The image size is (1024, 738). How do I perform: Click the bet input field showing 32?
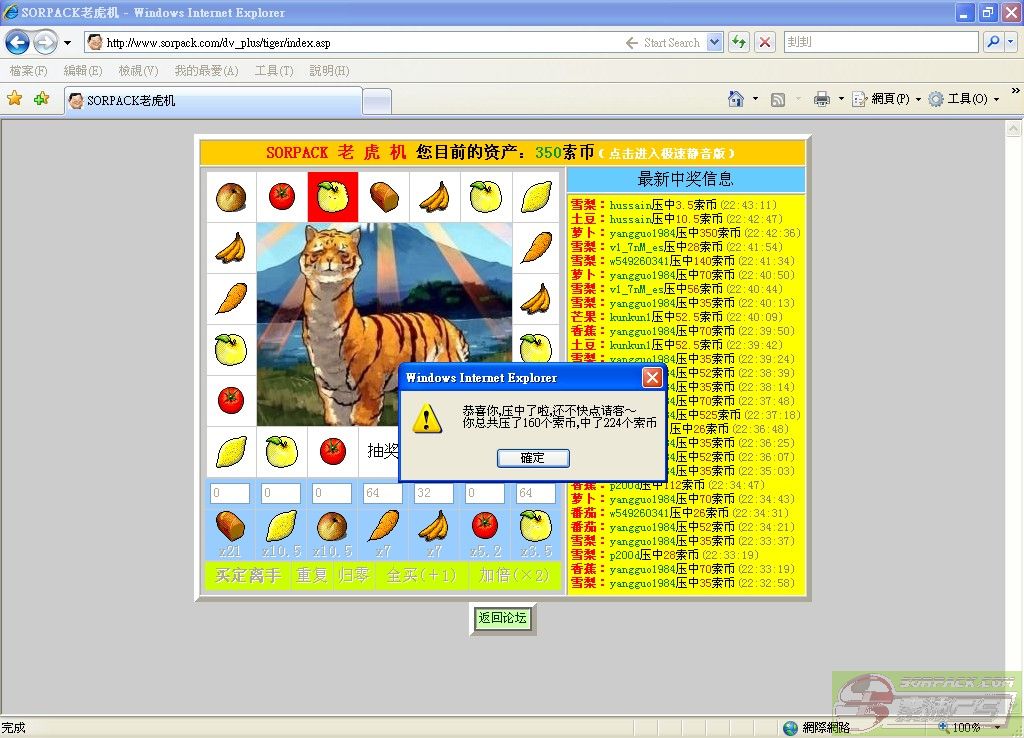pos(433,494)
